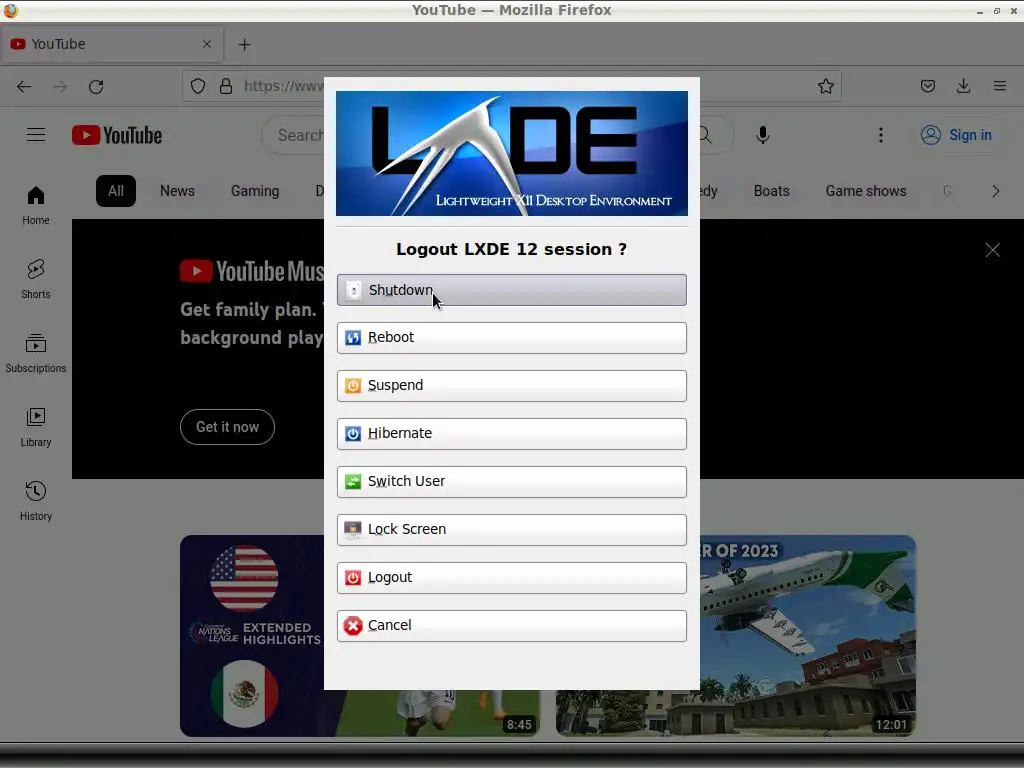This screenshot has width=1024, height=768.
Task: Open Firefox downloads panel
Action: 963,86
